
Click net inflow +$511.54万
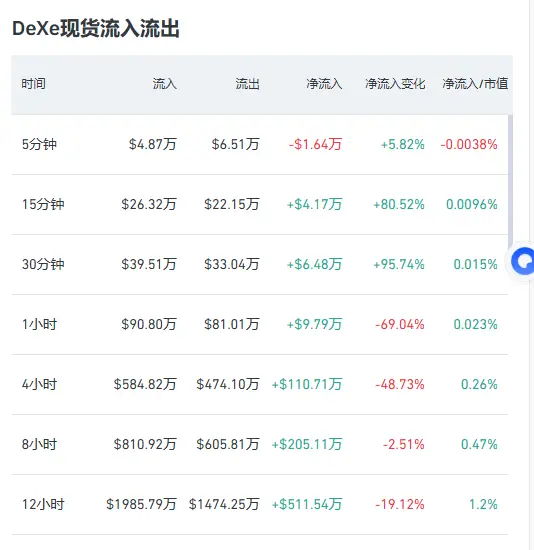pos(307,504)
